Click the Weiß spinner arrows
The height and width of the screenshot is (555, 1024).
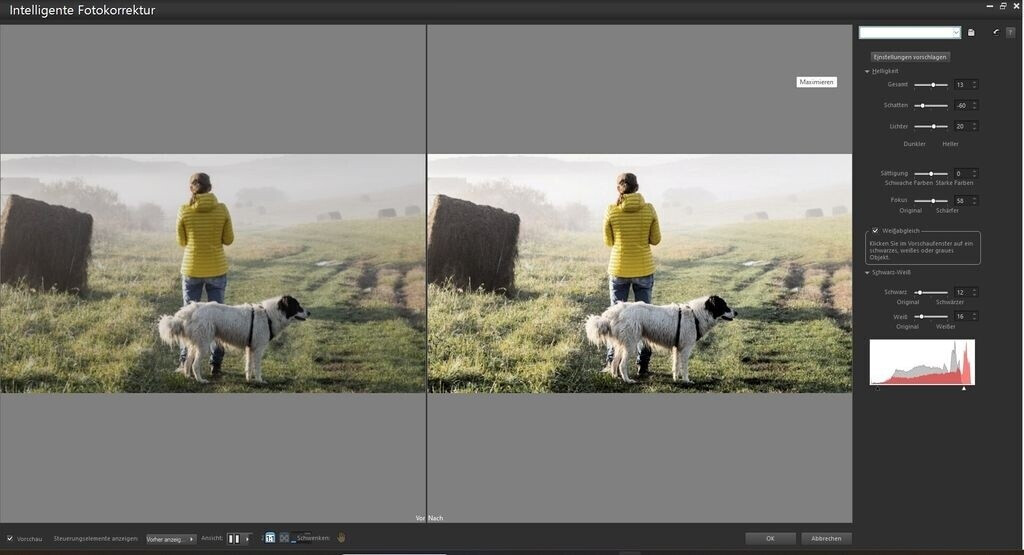[x=974, y=317]
